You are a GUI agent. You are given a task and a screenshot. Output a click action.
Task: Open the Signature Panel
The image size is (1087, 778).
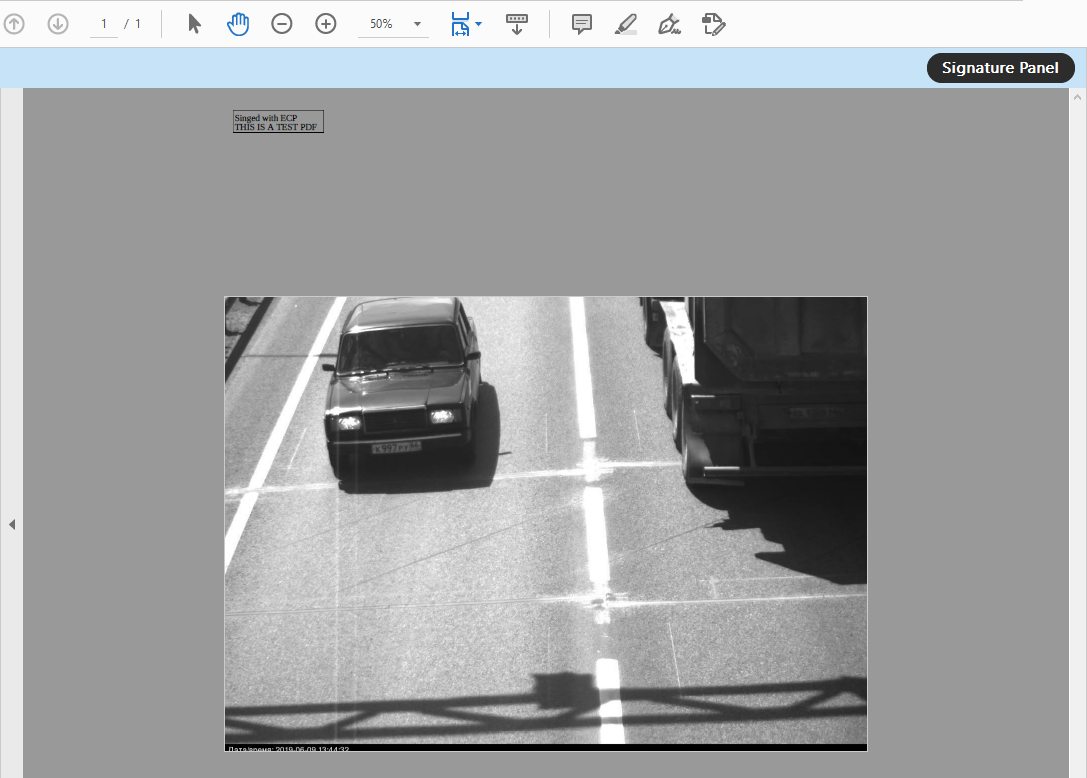click(1000, 68)
